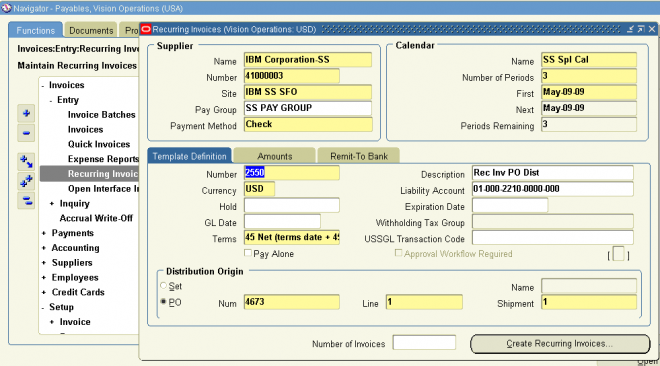660x366 pixels.
Task: Select Open Interface tree item
Action: tap(103, 188)
